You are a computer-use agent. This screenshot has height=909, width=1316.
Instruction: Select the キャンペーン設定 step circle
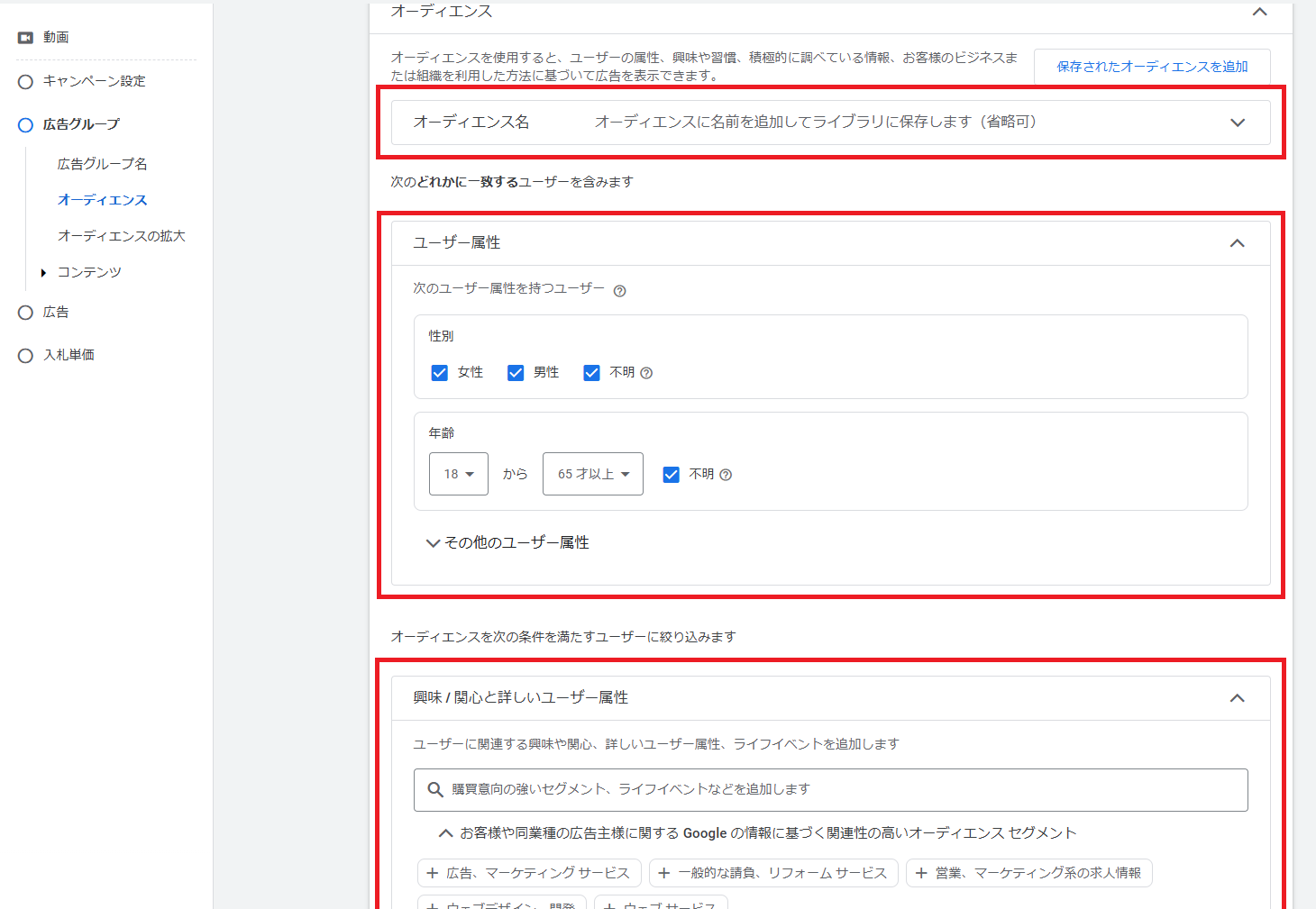coord(25,81)
